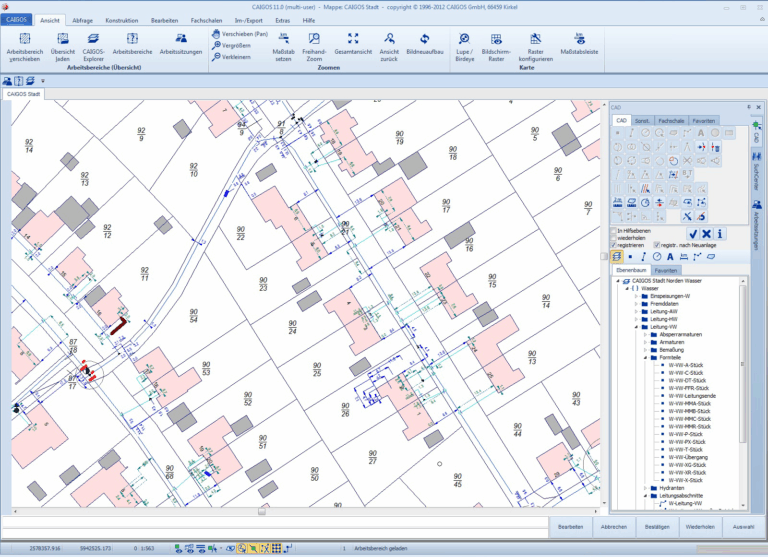Expand the Einspeisungen-W folder
The image size is (768, 557).
point(634,296)
